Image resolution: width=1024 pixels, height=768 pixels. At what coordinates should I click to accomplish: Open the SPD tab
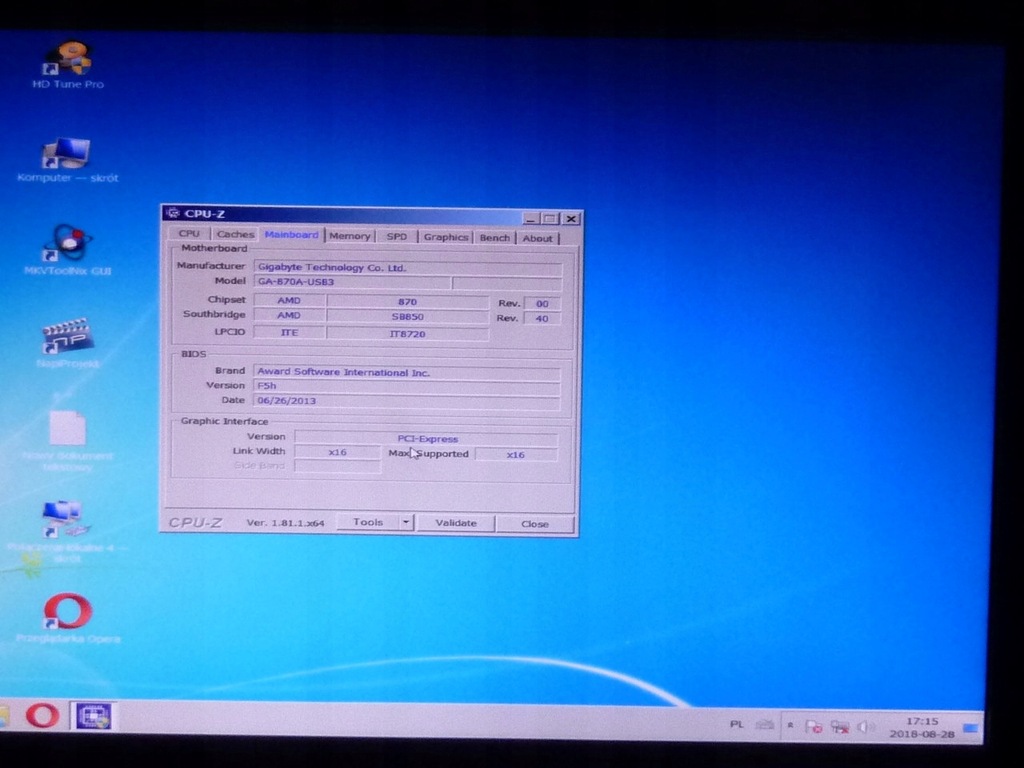[397, 237]
